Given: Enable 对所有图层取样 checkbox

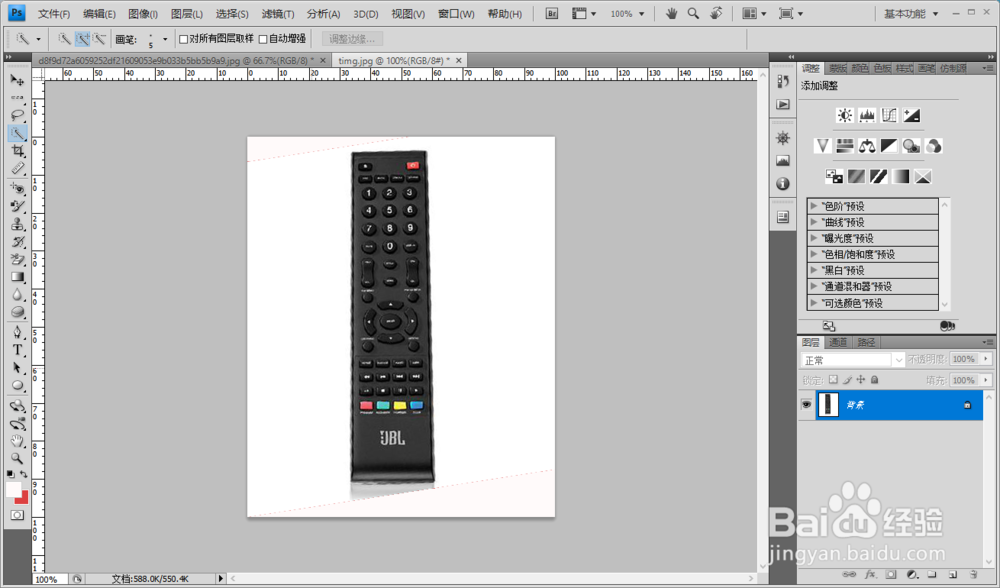Looking at the screenshot, I should point(184,40).
